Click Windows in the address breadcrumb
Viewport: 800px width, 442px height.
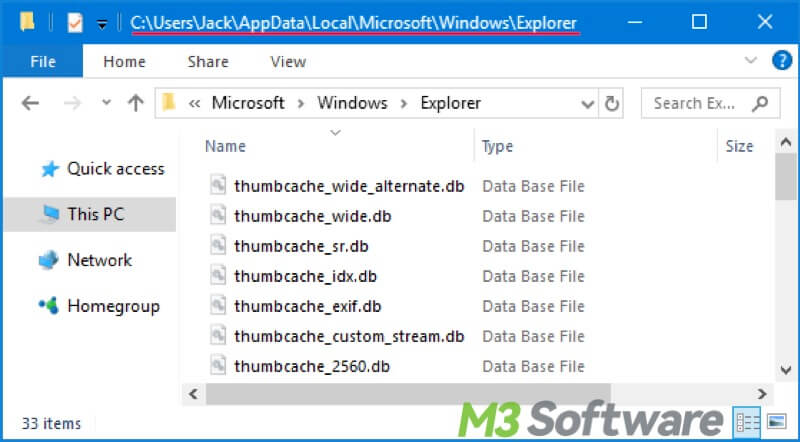click(353, 103)
